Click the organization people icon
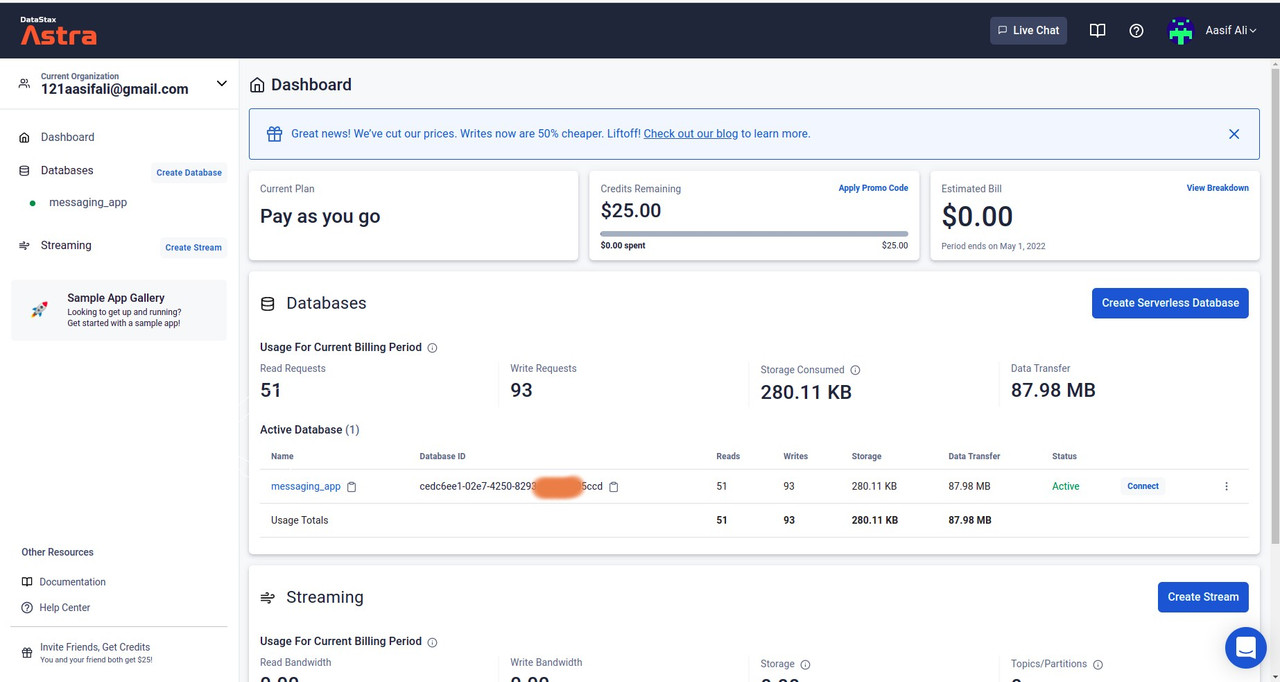The height and width of the screenshot is (682, 1280). click(x=25, y=84)
